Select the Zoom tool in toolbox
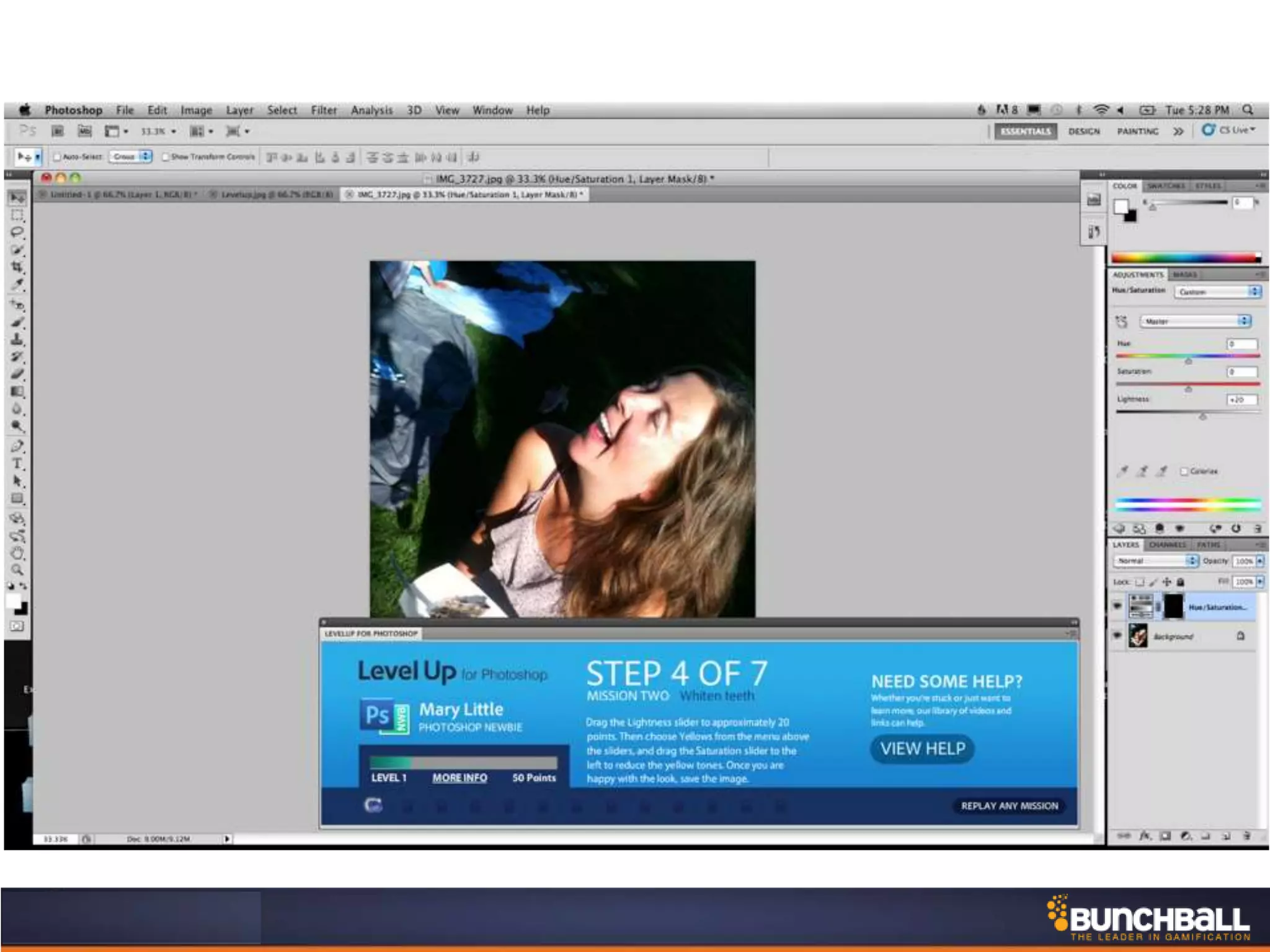 coord(17,570)
